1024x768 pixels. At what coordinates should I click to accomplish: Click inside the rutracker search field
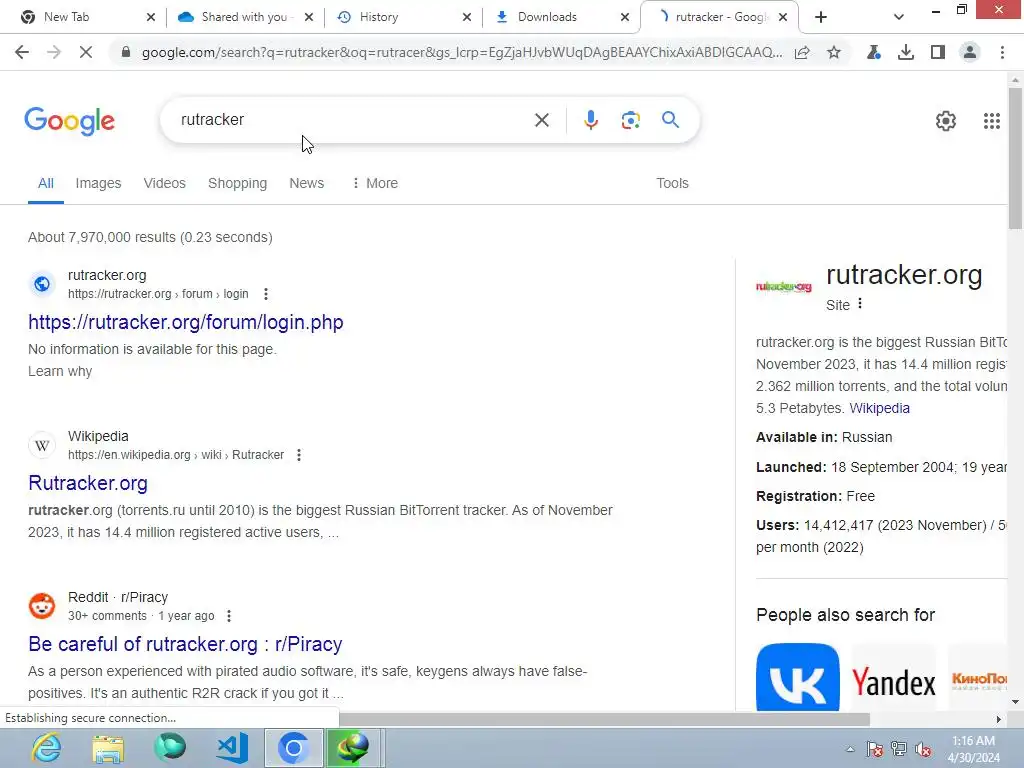pos(353,120)
